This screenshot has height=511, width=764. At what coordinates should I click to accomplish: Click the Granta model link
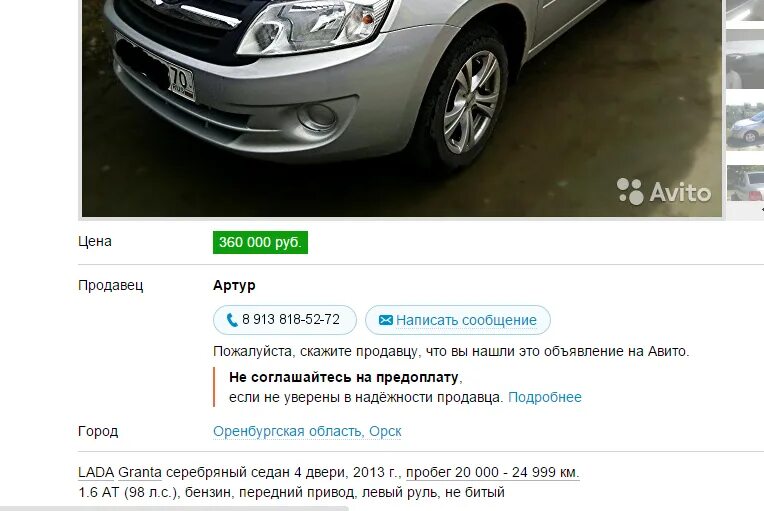(x=140, y=473)
